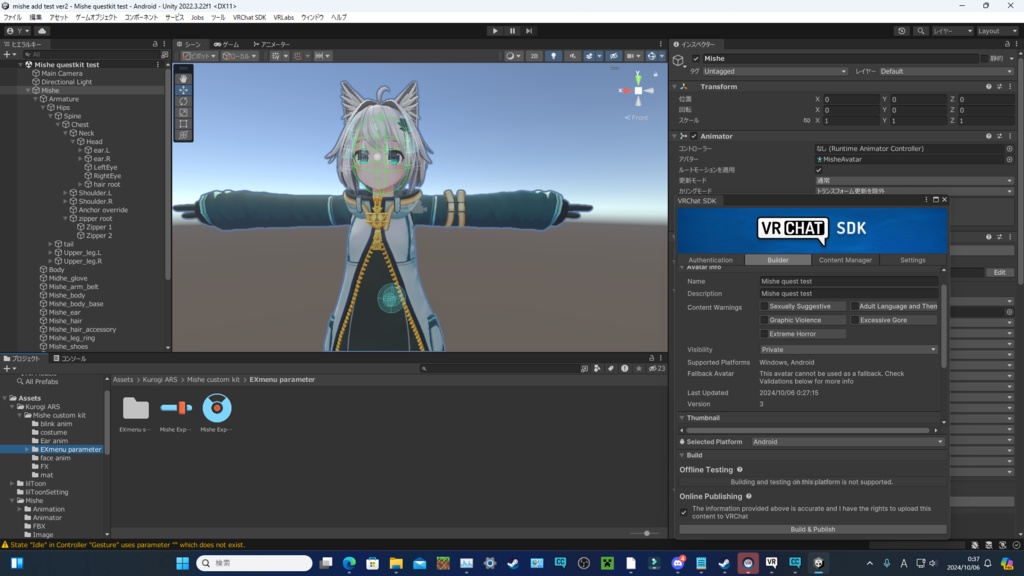The image size is (1024, 576).
Task: Click the Build & Publish button
Action: (812, 530)
